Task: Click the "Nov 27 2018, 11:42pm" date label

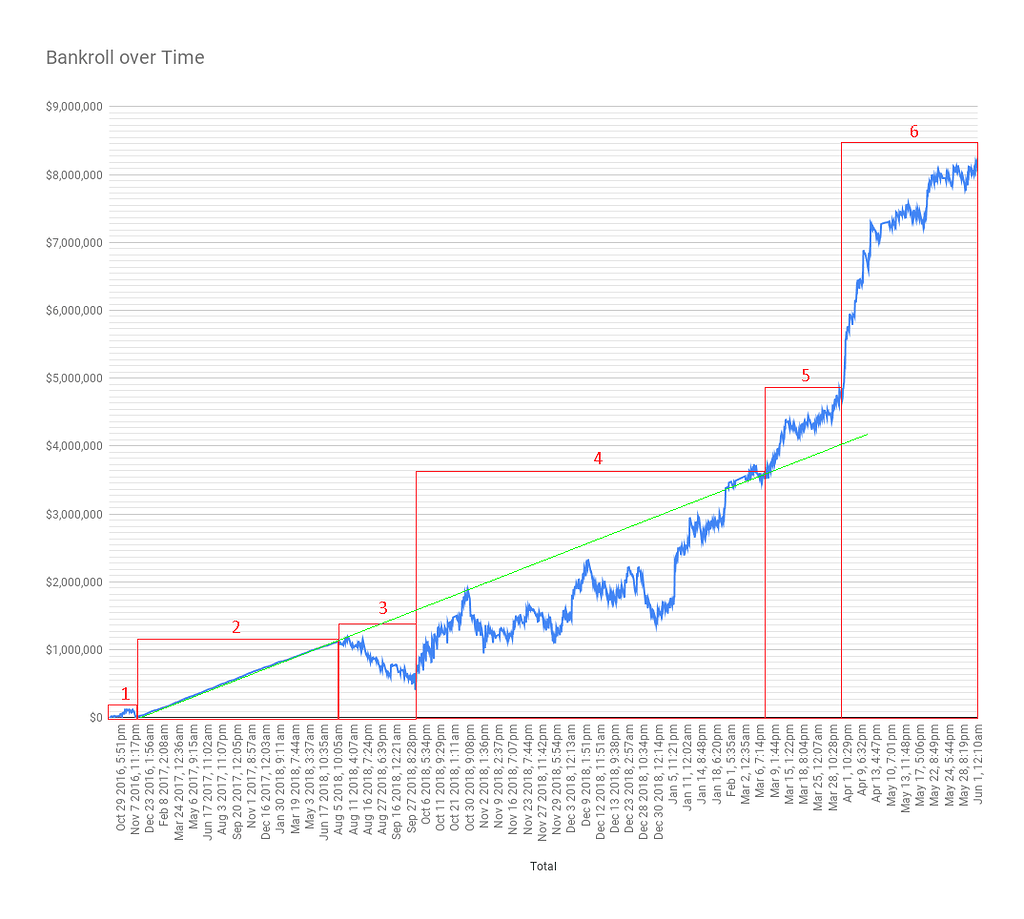Action: click(541, 782)
